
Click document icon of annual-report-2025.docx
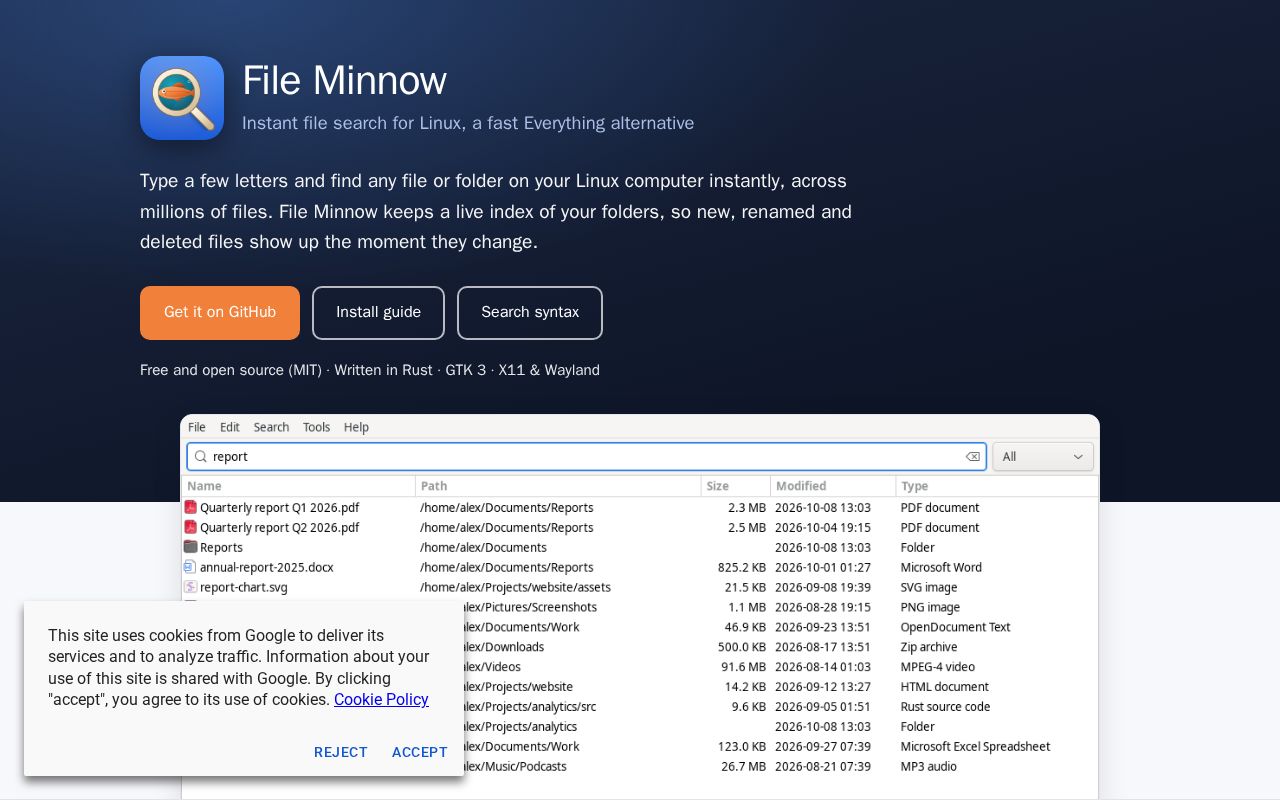(x=190, y=567)
